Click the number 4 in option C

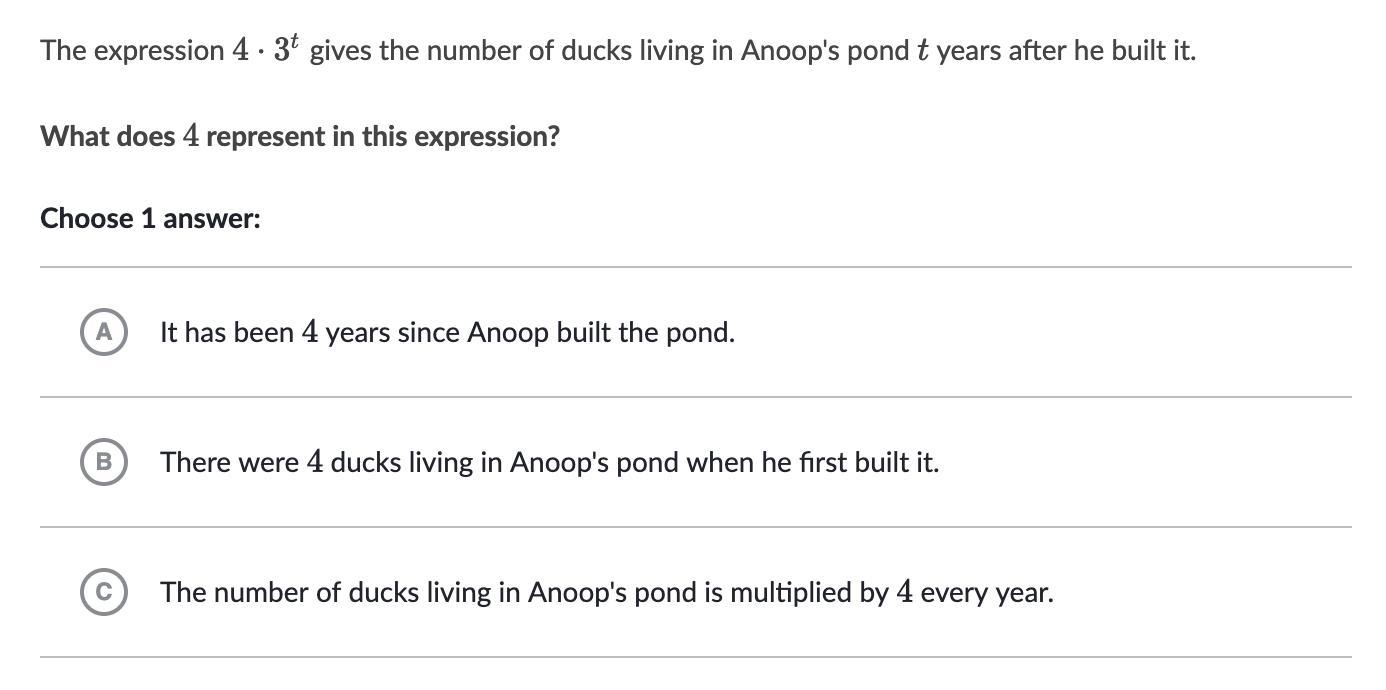coord(904,592)
